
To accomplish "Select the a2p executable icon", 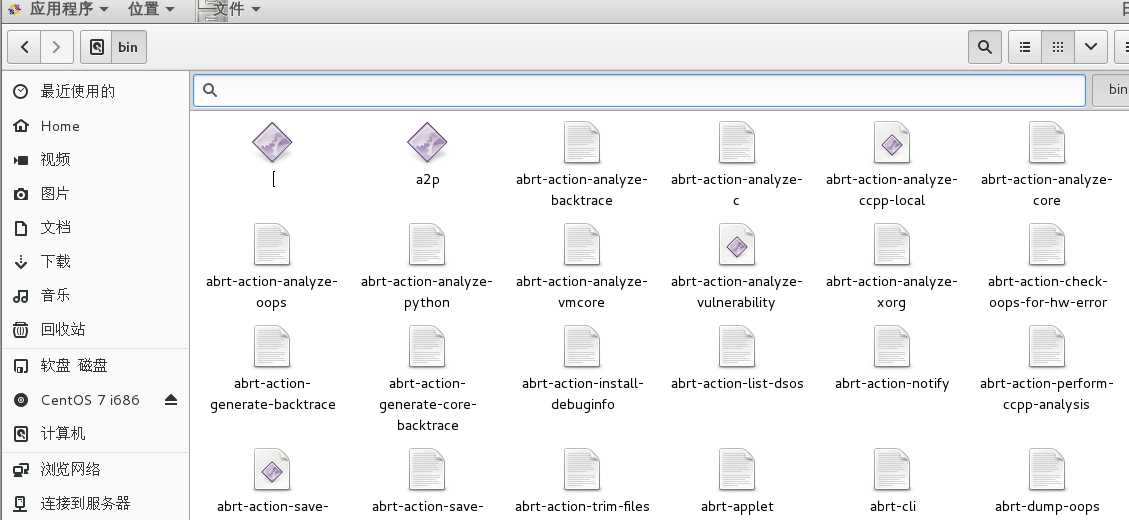I will [428, 142].
